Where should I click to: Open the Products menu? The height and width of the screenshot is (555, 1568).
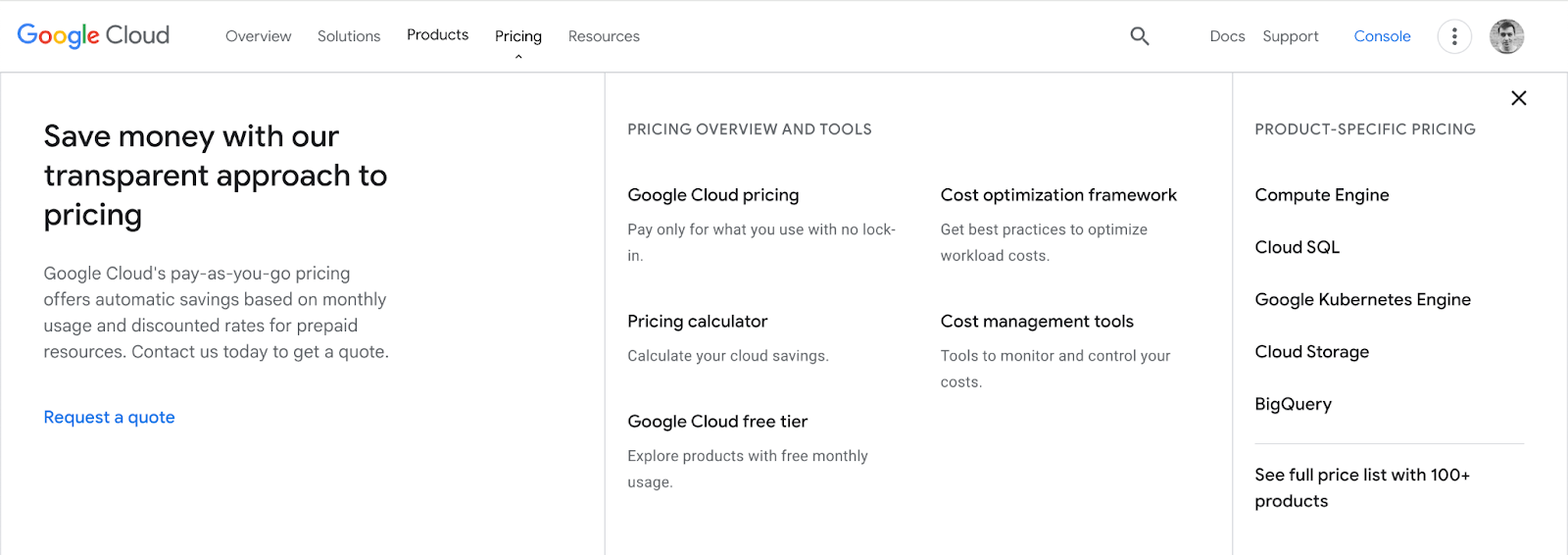(438, 35)
